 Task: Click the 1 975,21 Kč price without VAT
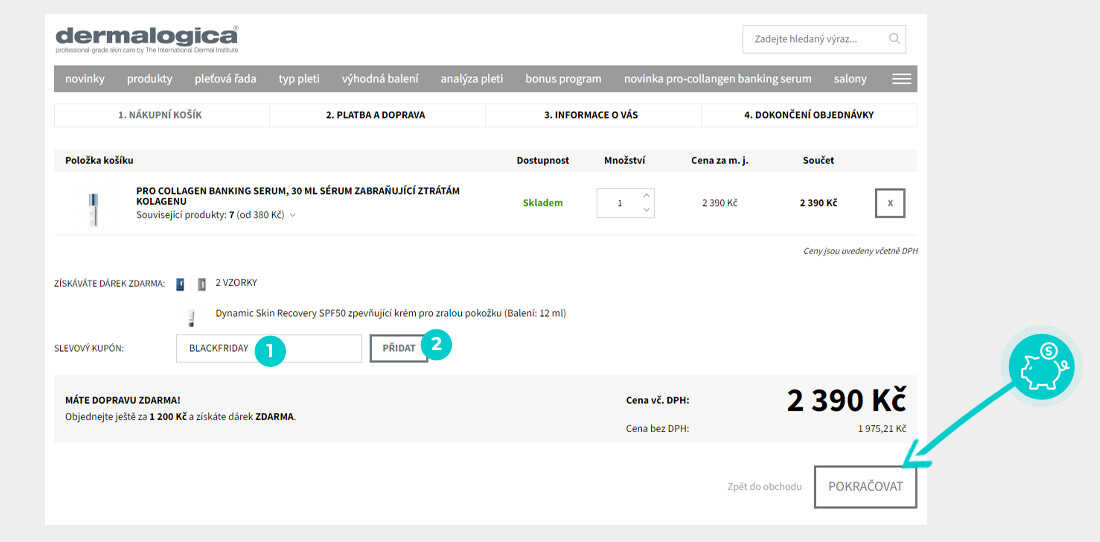[882, 428]
